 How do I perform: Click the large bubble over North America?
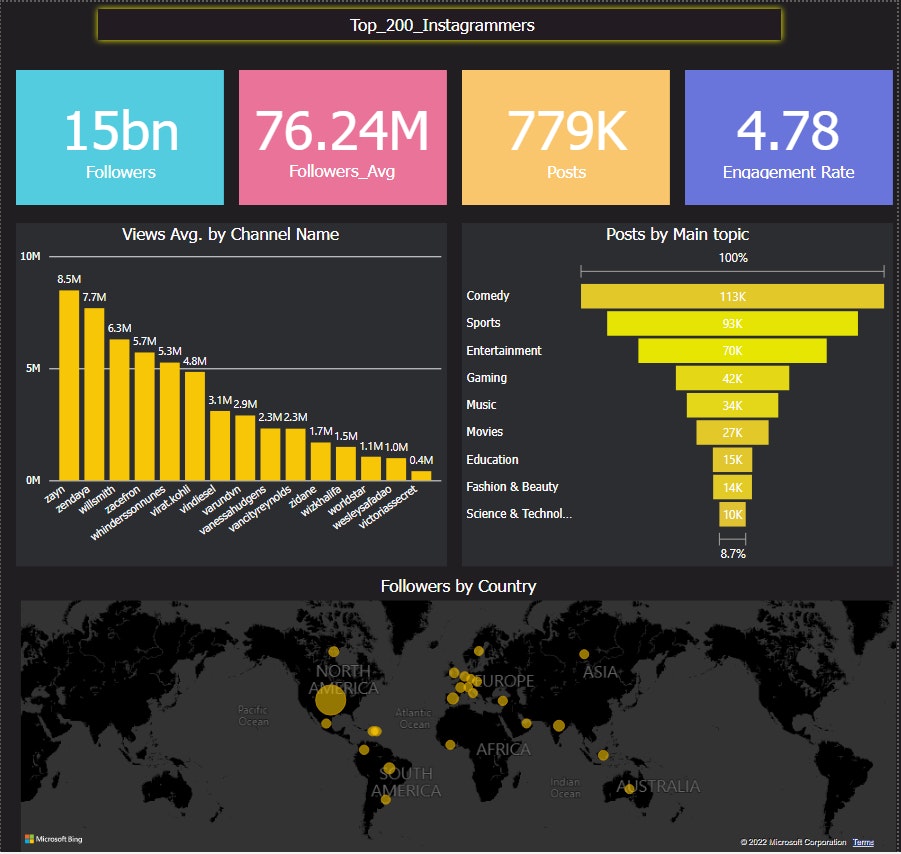(330, 702)
